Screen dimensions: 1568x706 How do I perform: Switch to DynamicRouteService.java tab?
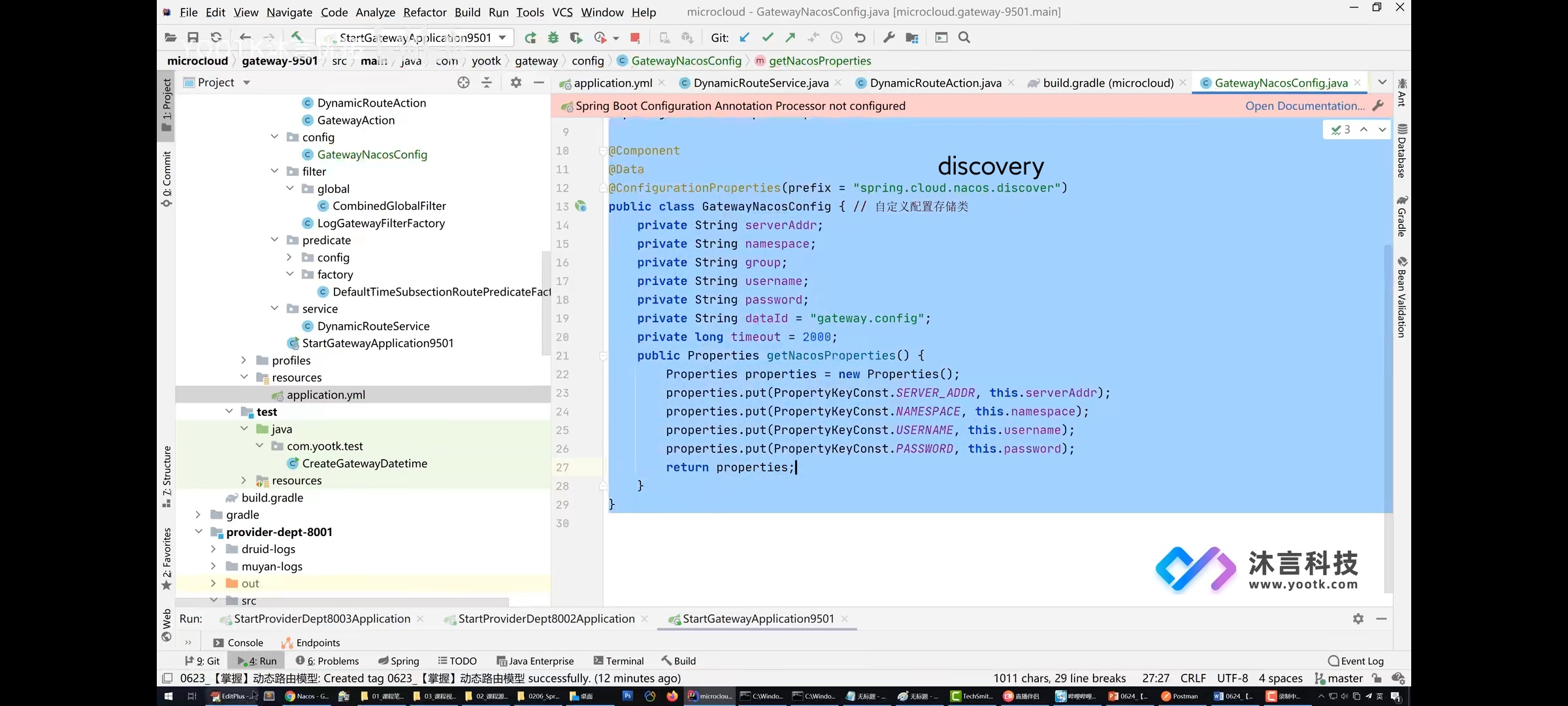pos(760,83)
